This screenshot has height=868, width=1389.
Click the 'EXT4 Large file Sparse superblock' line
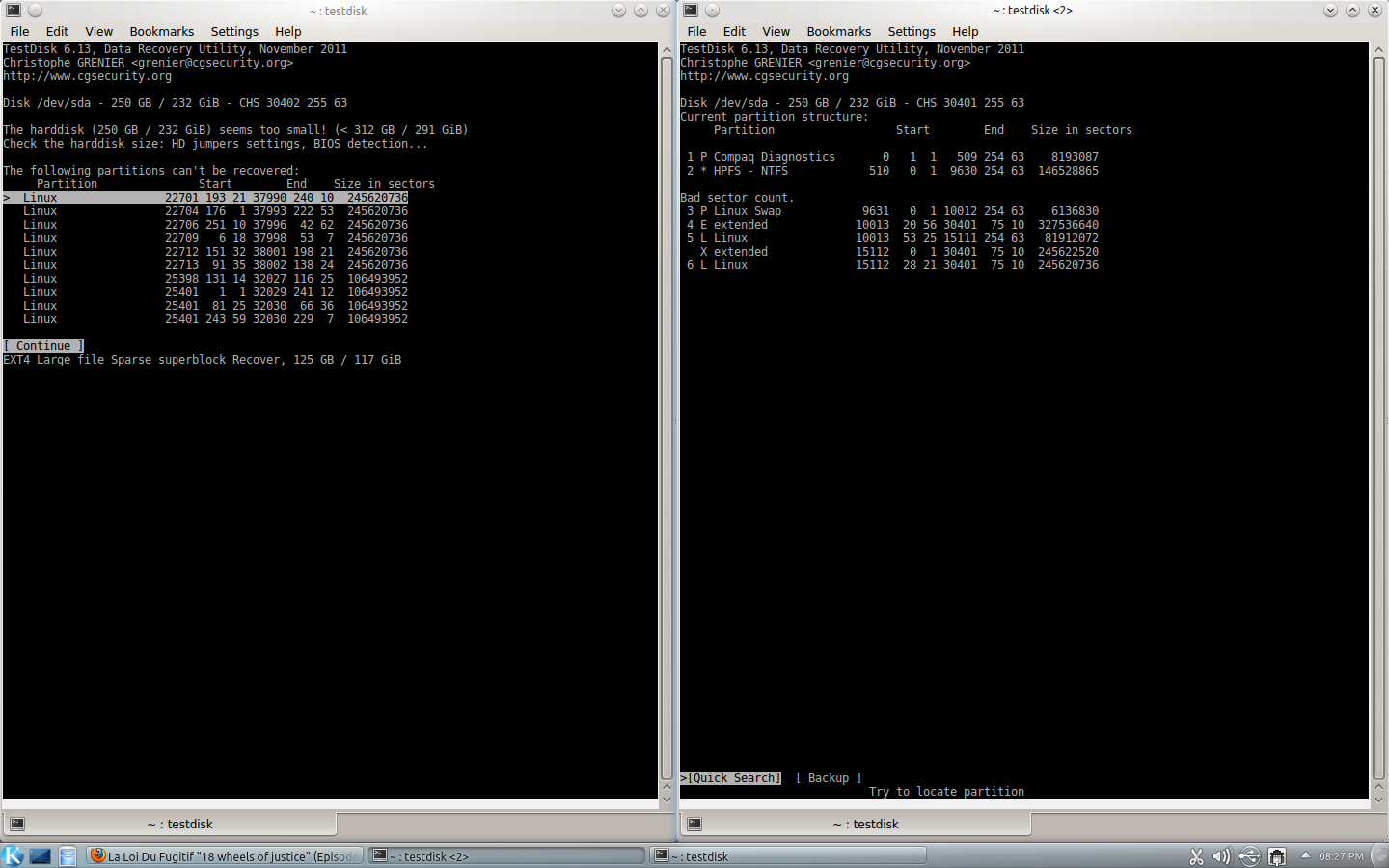(x=203, y=359)
